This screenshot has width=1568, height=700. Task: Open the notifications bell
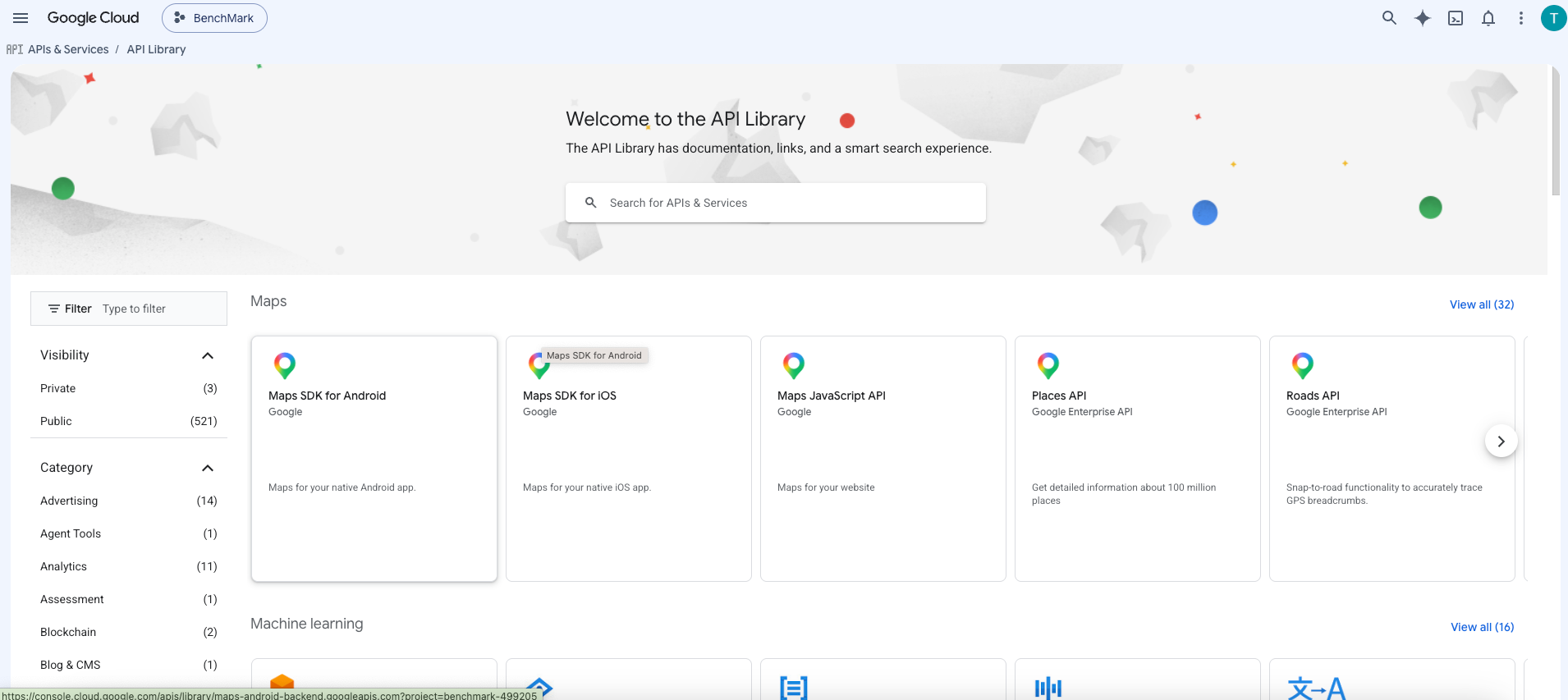coord(1488,18)
